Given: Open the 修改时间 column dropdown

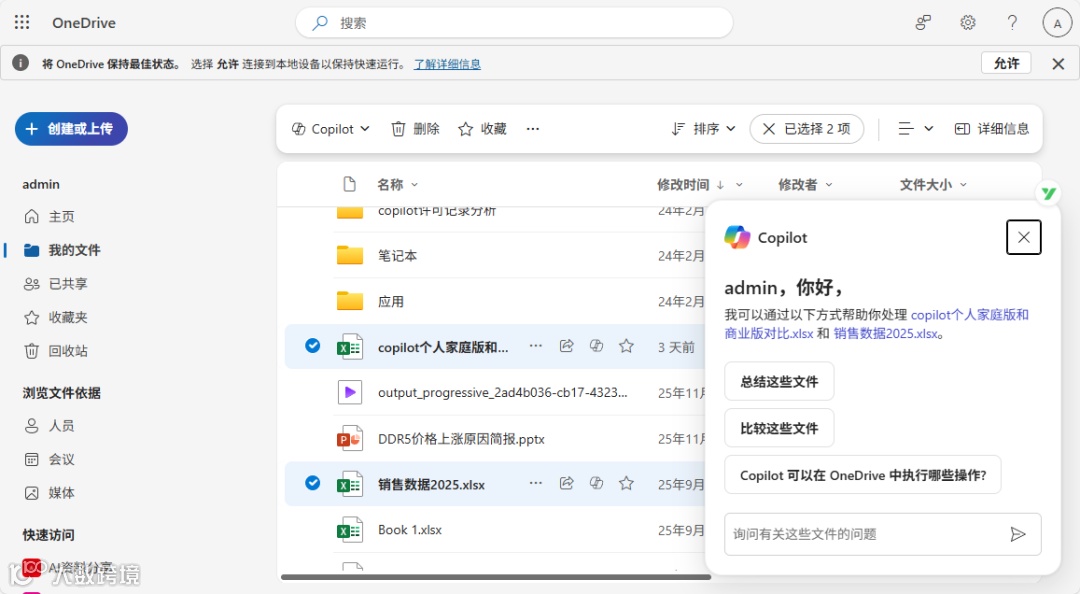Looking at the screenshot, I should click(x=699, y=185).
